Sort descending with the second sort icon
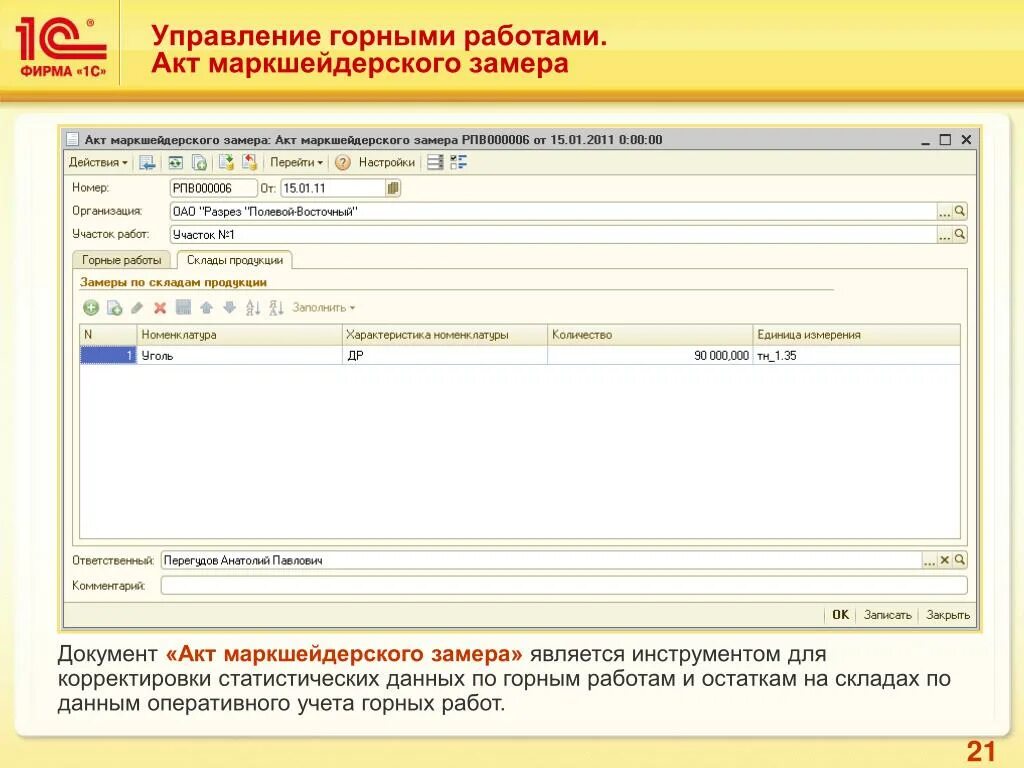 [x=276, y=308]
